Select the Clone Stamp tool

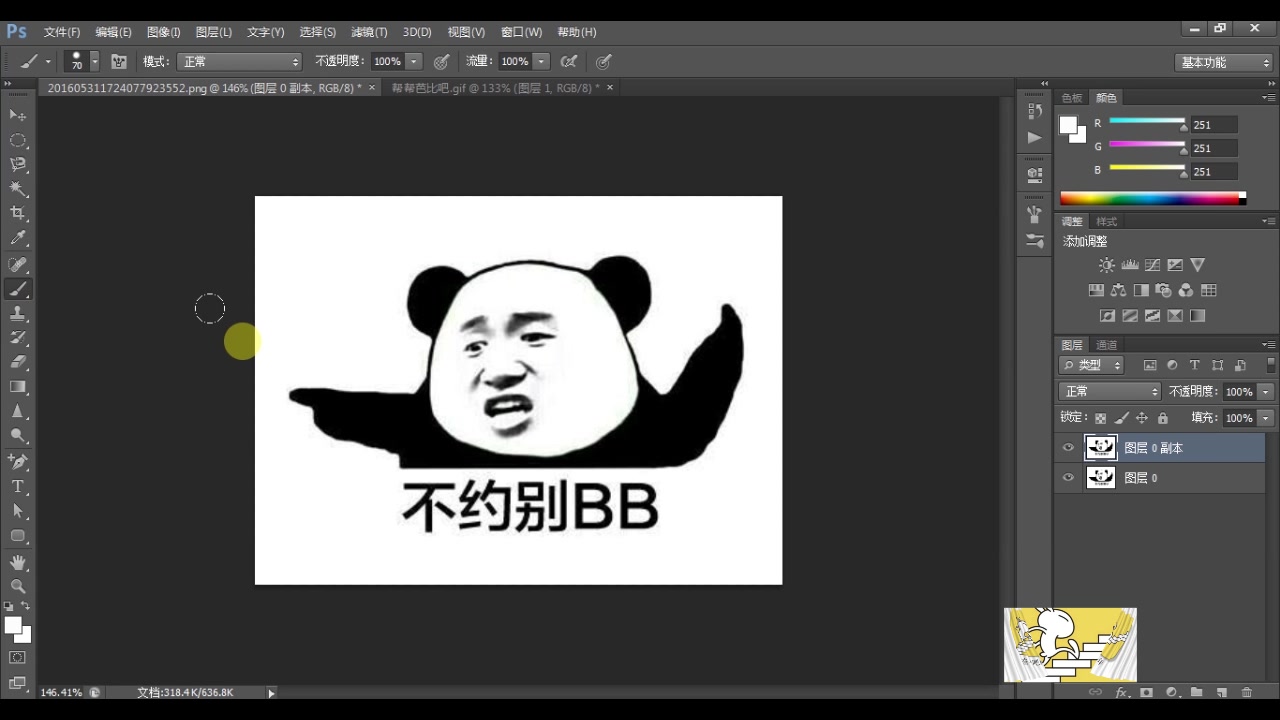click(x=18, y=313)
